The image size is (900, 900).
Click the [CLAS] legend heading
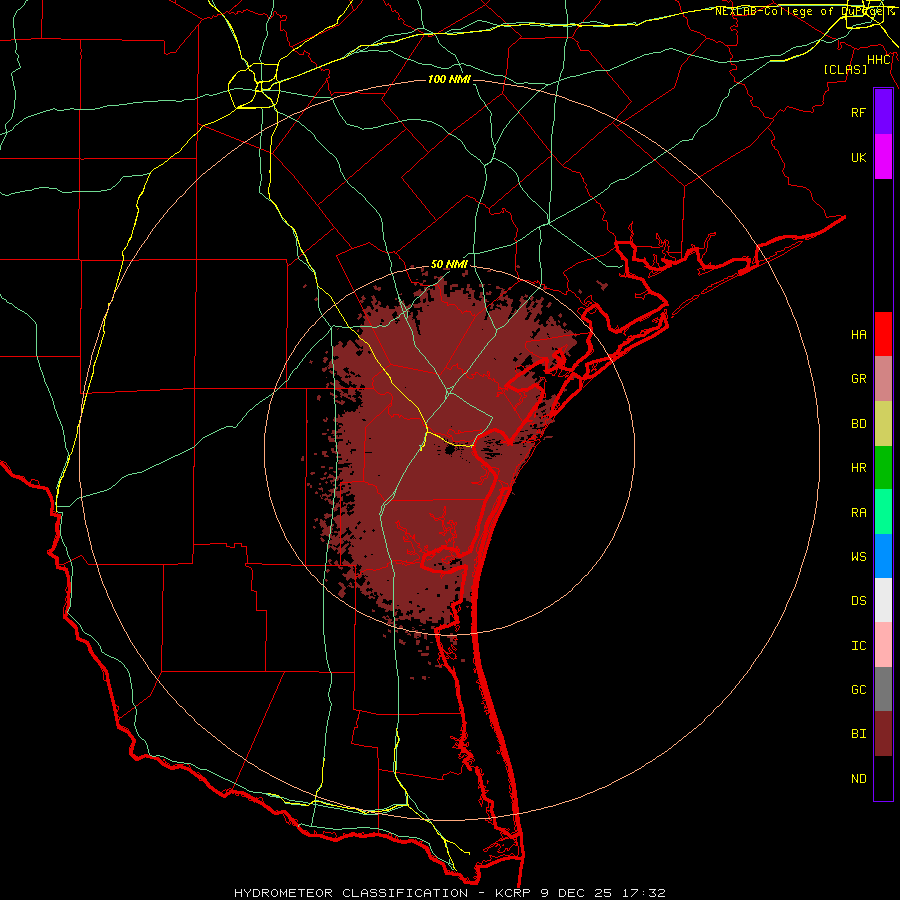[845, 69]
